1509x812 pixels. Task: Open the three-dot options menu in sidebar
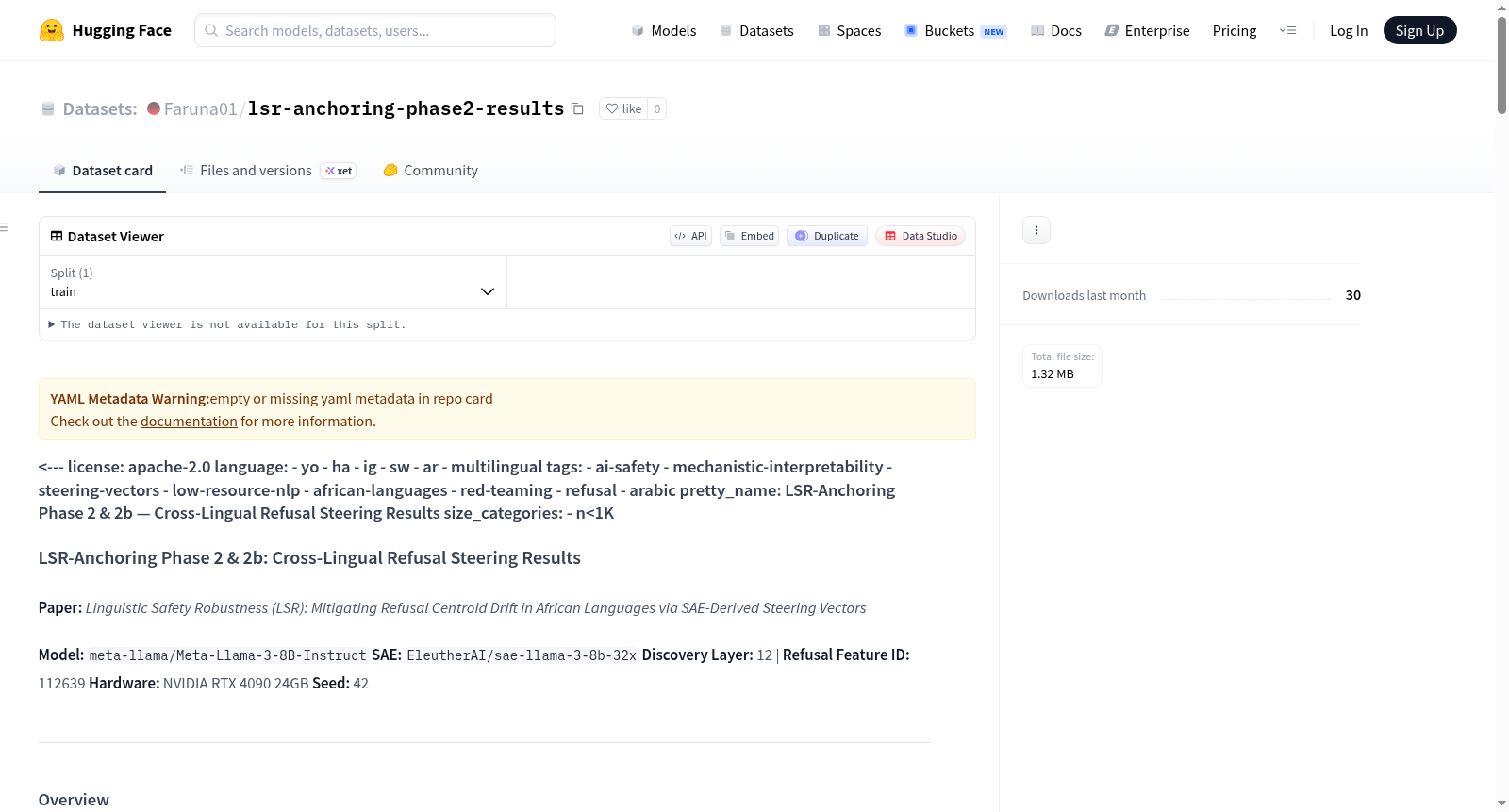click(1036, 230)
